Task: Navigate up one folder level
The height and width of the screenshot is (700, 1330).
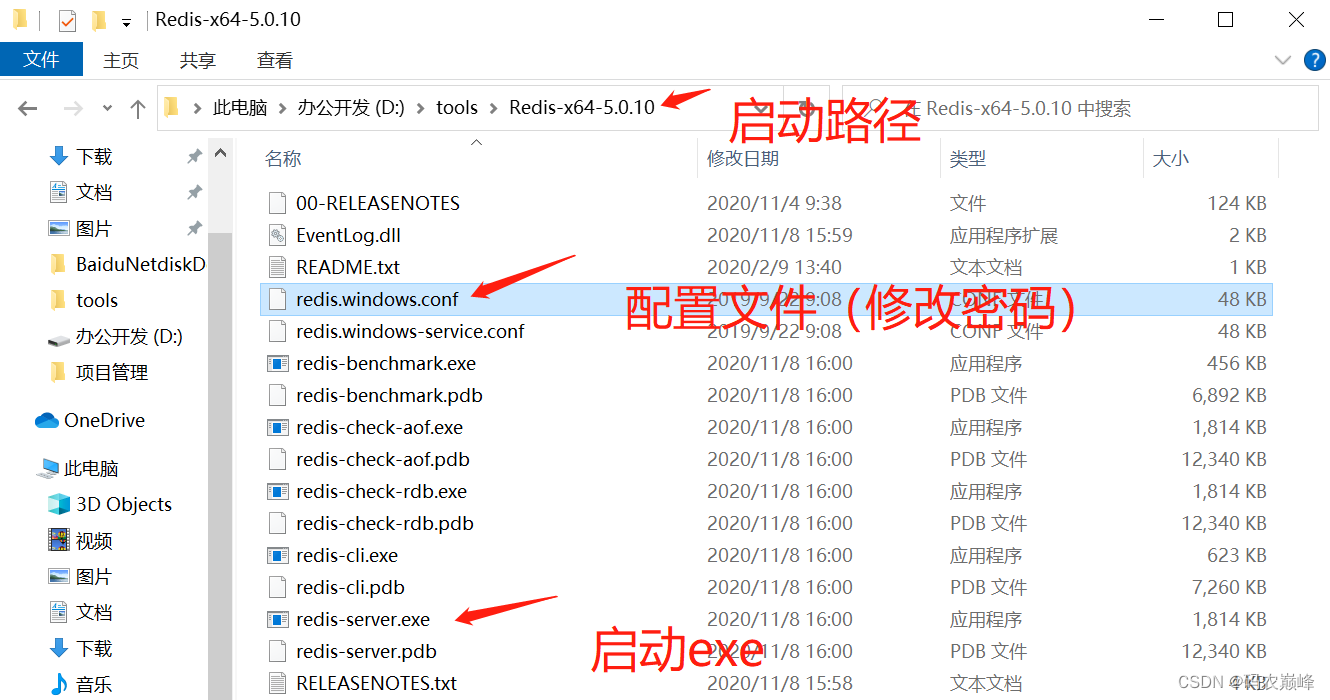Action: click(x=138, y=107)
